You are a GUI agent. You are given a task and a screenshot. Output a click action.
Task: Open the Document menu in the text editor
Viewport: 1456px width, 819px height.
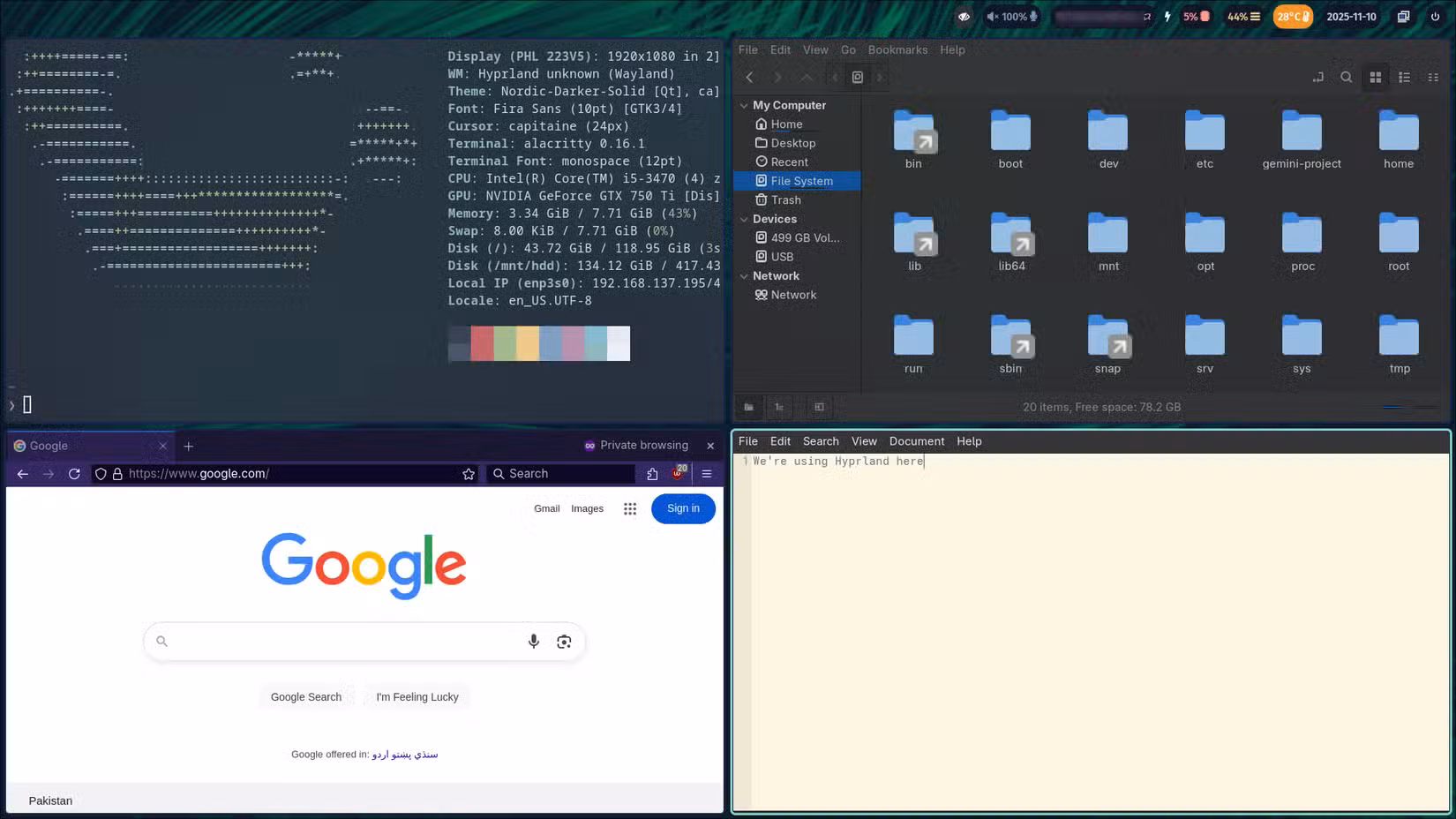pos(917,441)
